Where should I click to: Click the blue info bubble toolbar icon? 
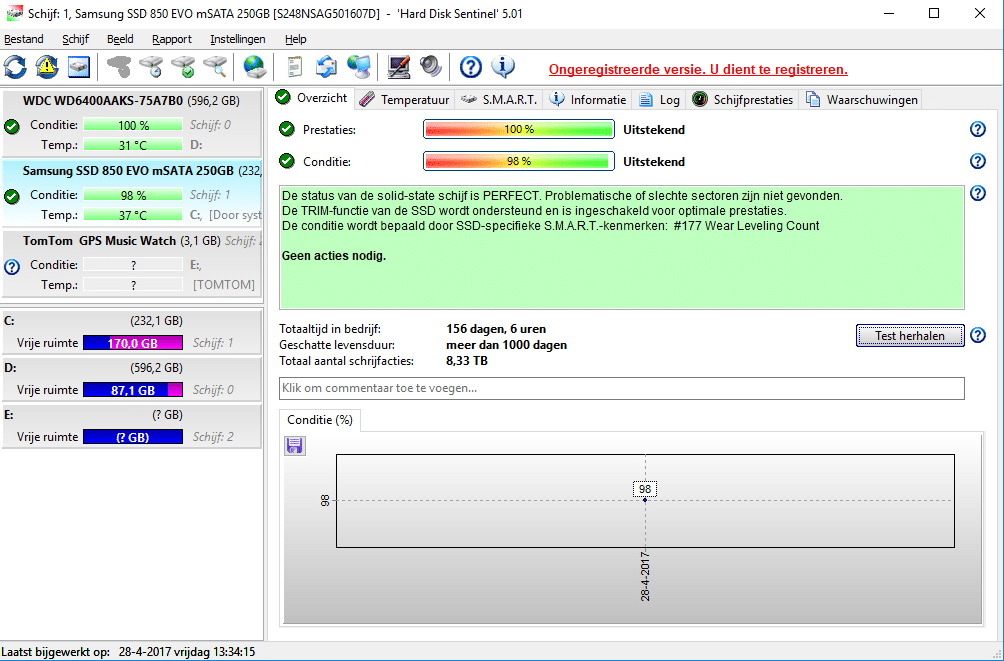click(x=503, y=67)
